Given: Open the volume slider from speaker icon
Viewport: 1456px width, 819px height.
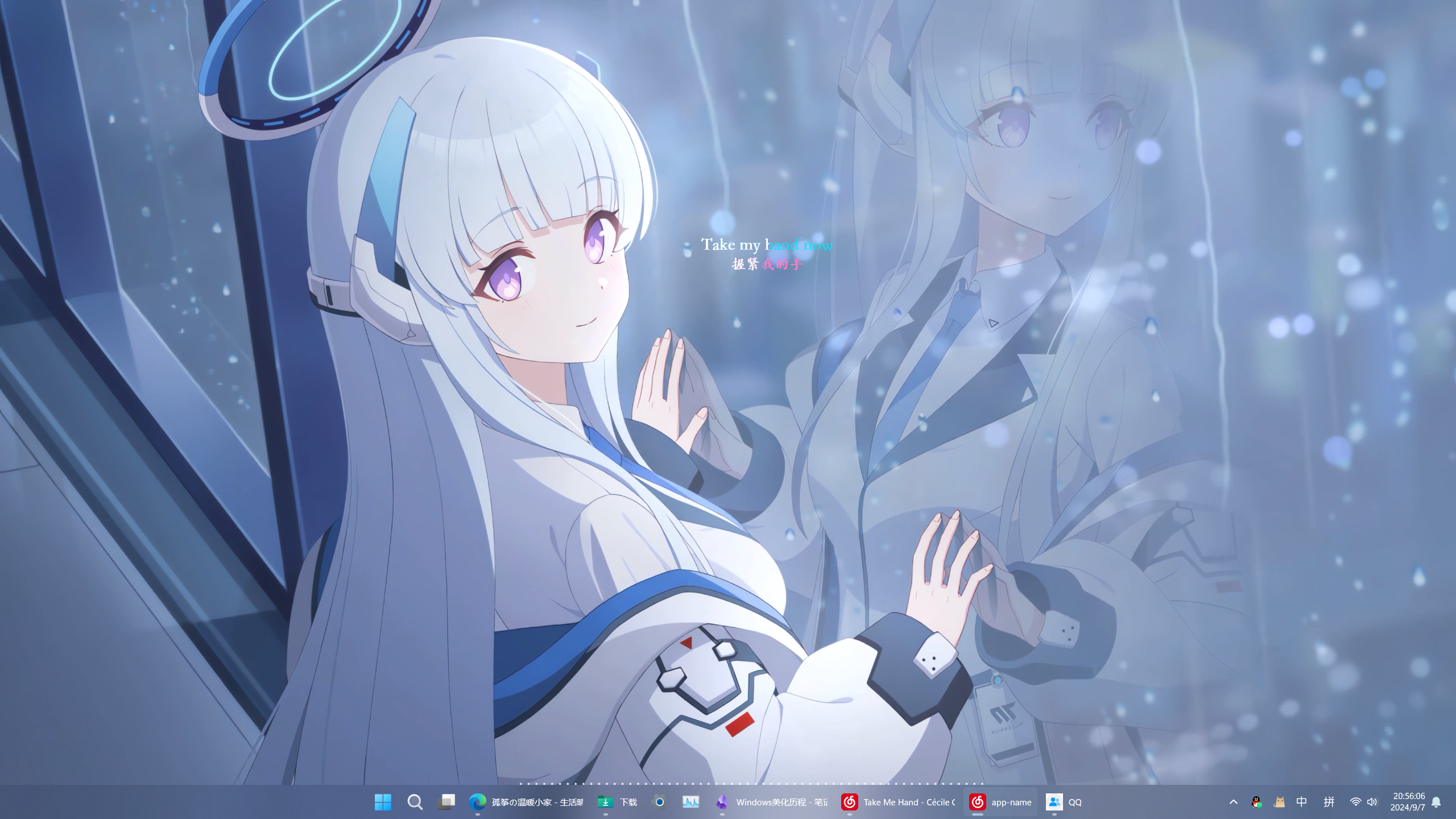Looking at the screenshot, I should (1372, 802).
